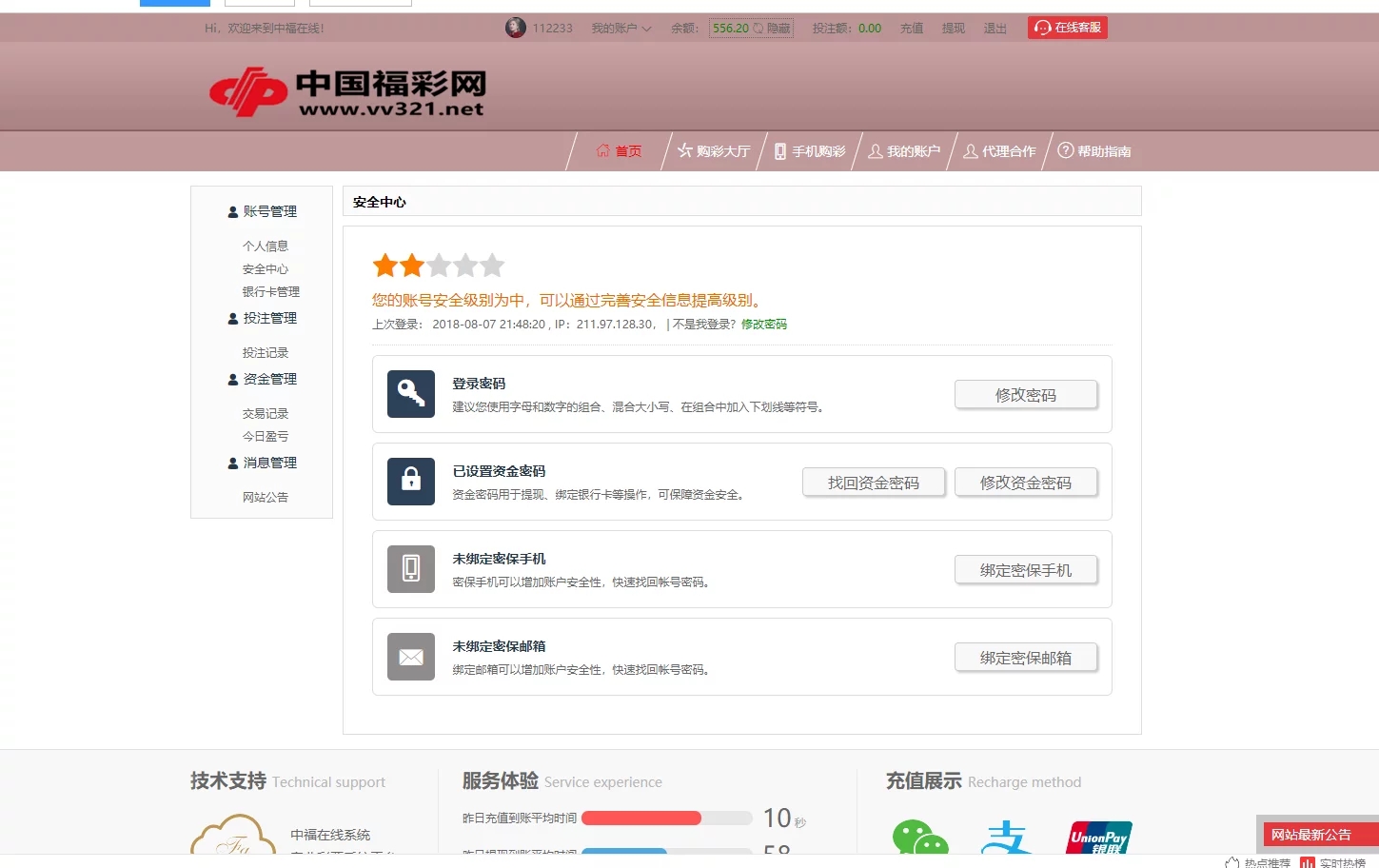The width and height of the screenshot is (1379, 868).
Task: Click the WeChat recharge icon
Action: (x=919, y=838)
